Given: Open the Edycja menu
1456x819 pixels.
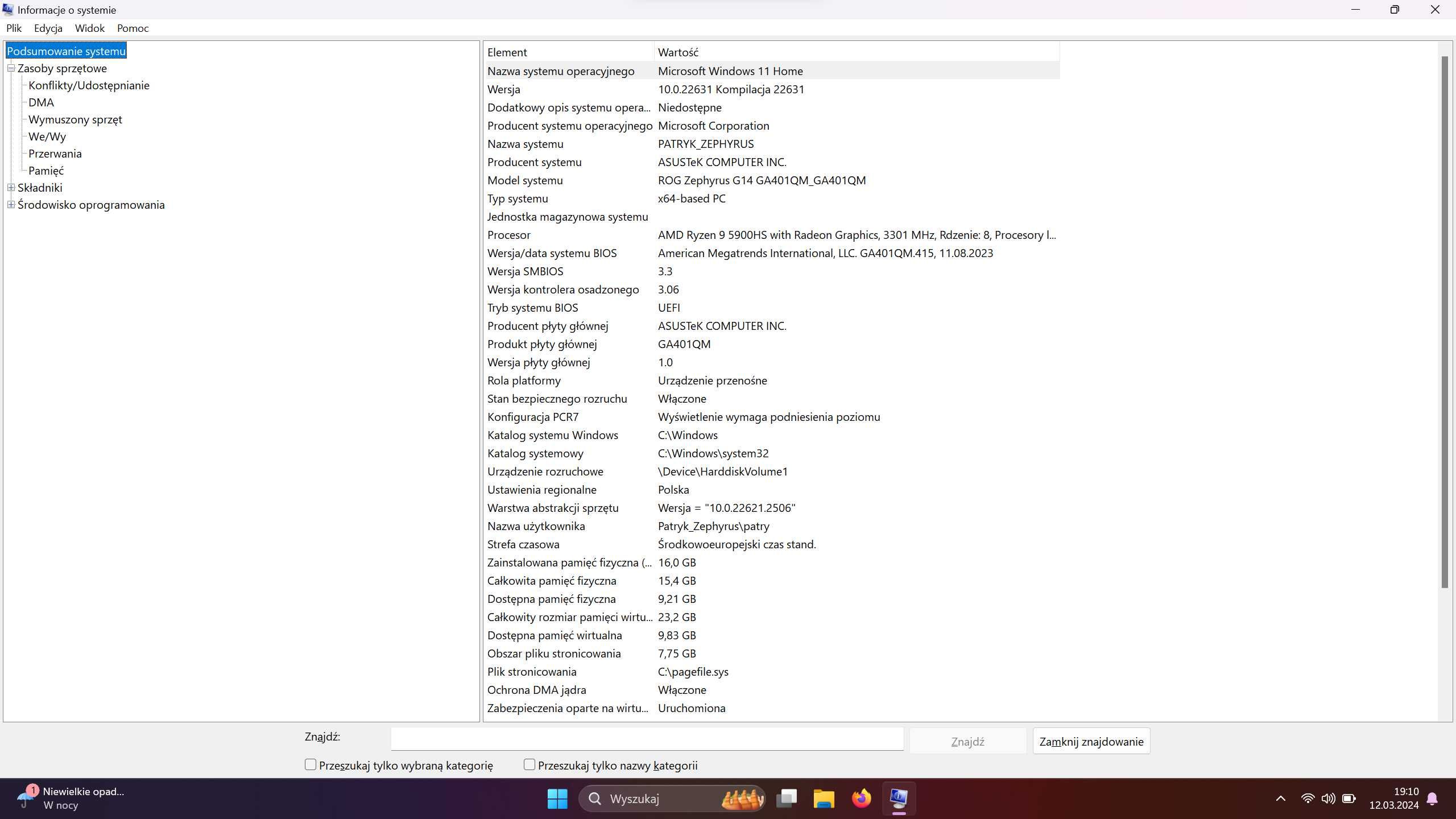Looking at the screenshot, I should (x=48, y=28).
